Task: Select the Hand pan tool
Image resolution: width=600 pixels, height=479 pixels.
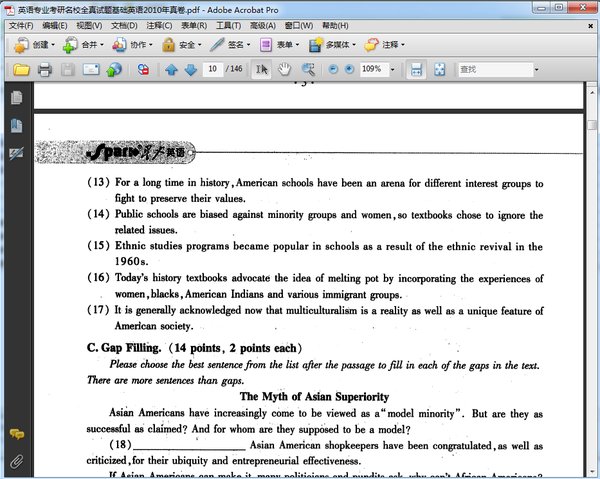Action: click(285, 69)
